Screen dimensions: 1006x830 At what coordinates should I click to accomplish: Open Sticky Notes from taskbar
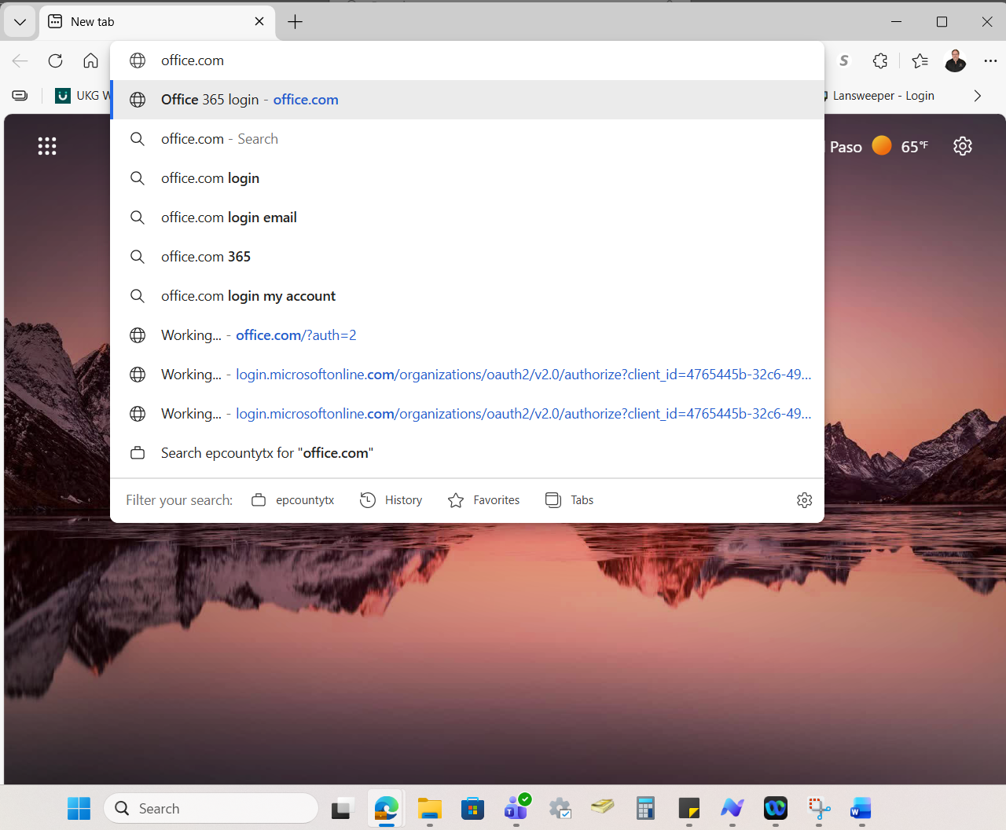(689, 808)
